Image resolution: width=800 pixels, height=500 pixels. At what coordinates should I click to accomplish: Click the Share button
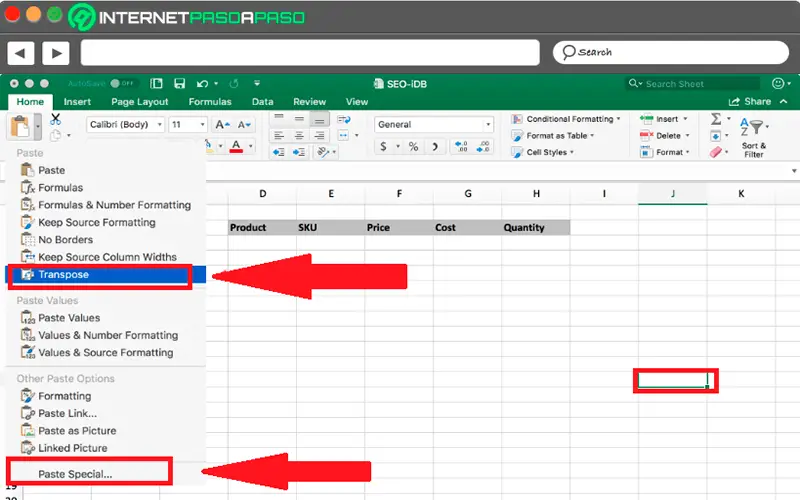[x=750, y=102]
